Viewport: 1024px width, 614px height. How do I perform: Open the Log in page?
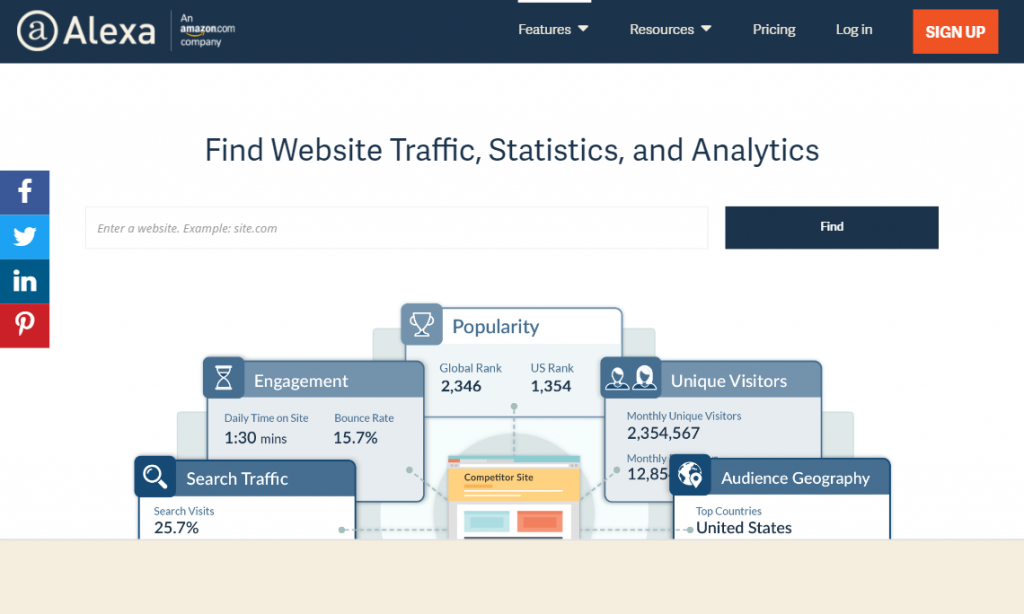[x=854, y=29]
